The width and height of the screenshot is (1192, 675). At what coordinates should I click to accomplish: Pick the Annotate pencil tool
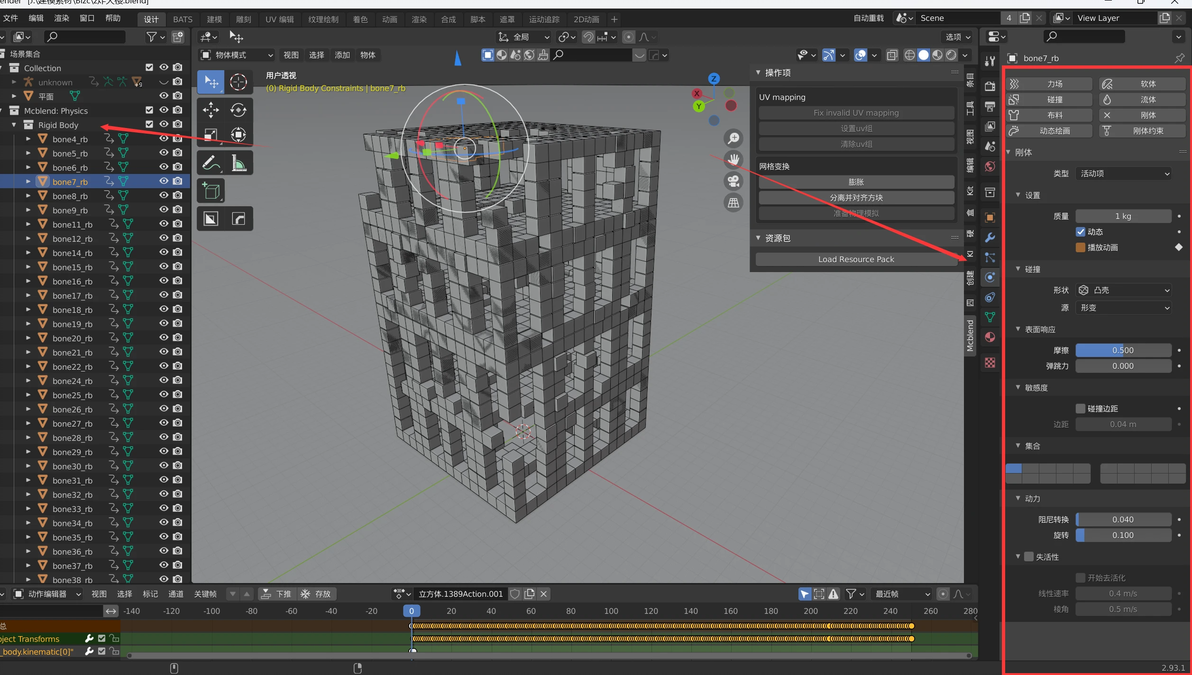pyautogui.click(x=211, y=163)
